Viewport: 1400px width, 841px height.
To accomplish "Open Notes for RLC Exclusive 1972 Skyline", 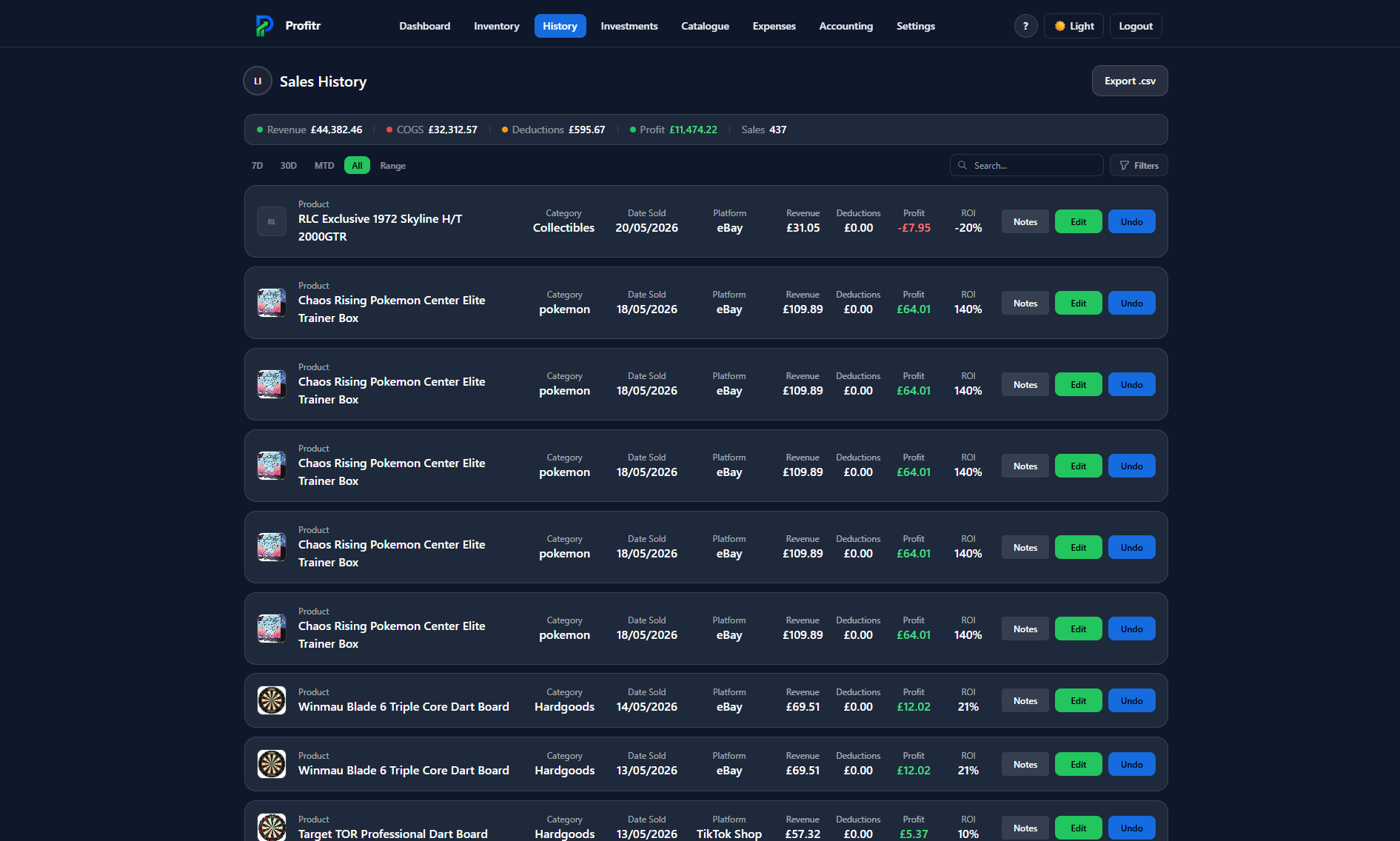I will 1025,221.
